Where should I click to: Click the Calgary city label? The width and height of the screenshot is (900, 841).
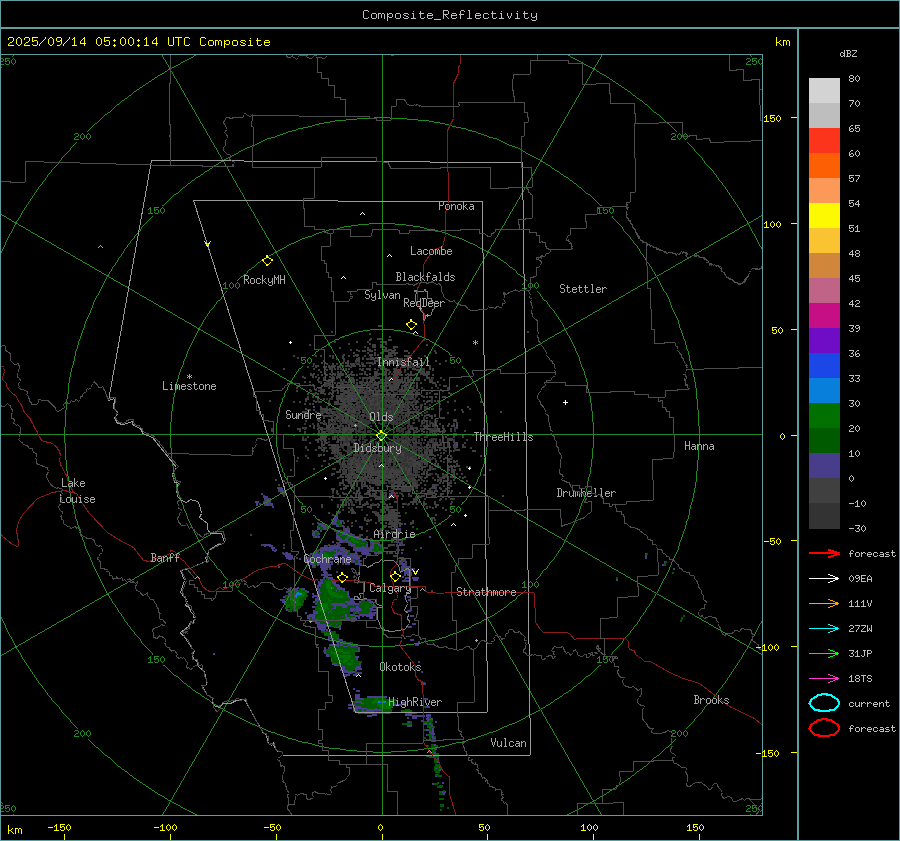390,588
